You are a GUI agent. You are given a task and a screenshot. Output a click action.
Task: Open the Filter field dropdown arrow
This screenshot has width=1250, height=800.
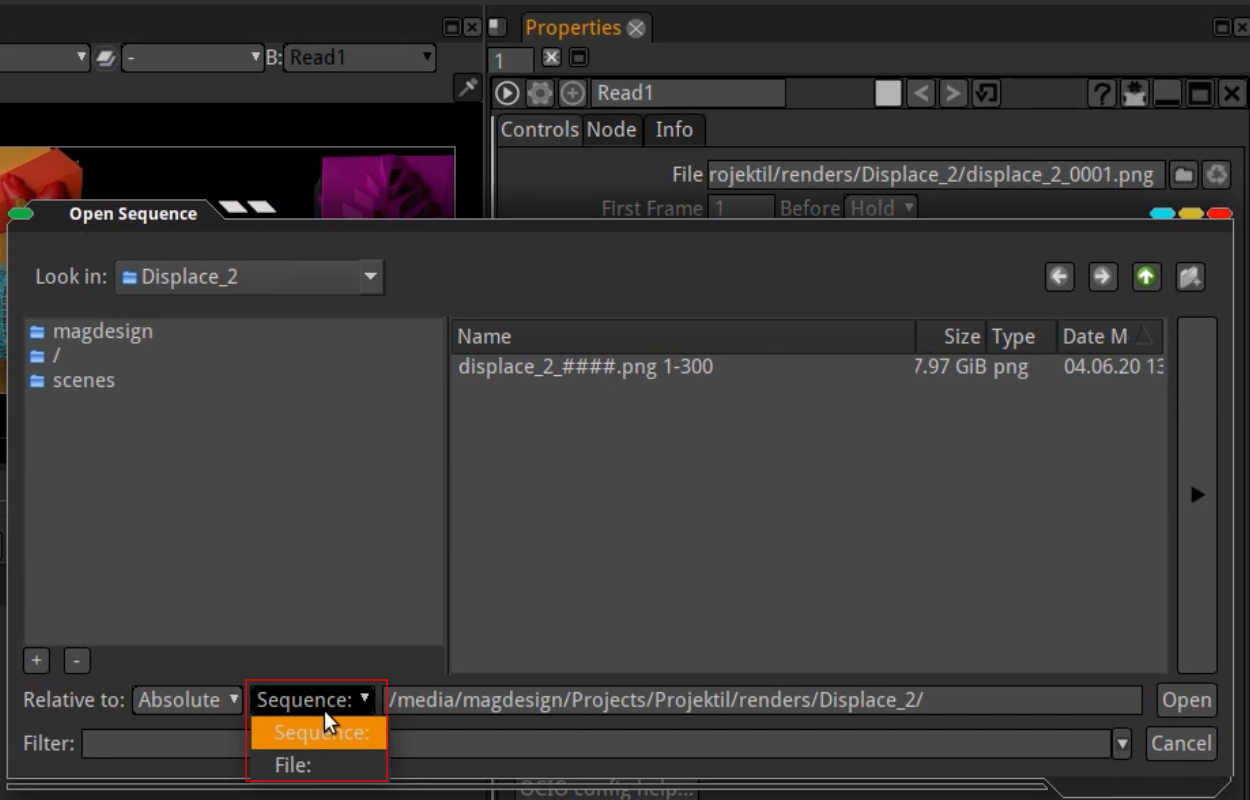pyautogui.click(x=1122, y=744)
